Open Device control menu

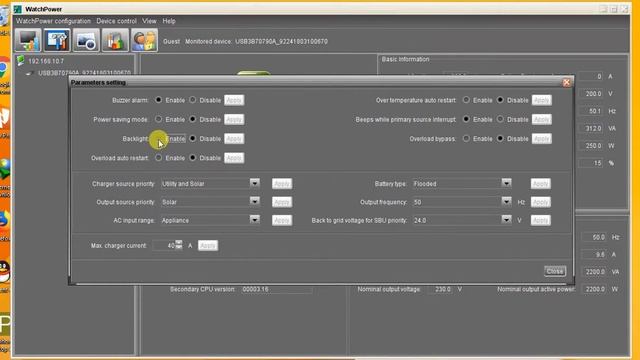pos(116,21)
